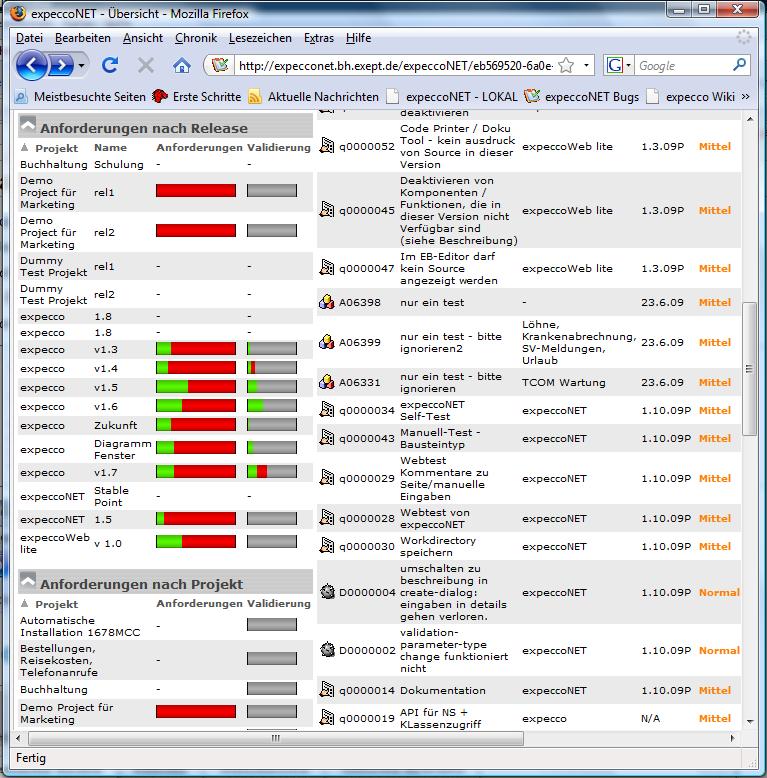This screenshot has height=778, width=767.
Task: Click the browser Back arrow button
Action: [x=32, y=65]
